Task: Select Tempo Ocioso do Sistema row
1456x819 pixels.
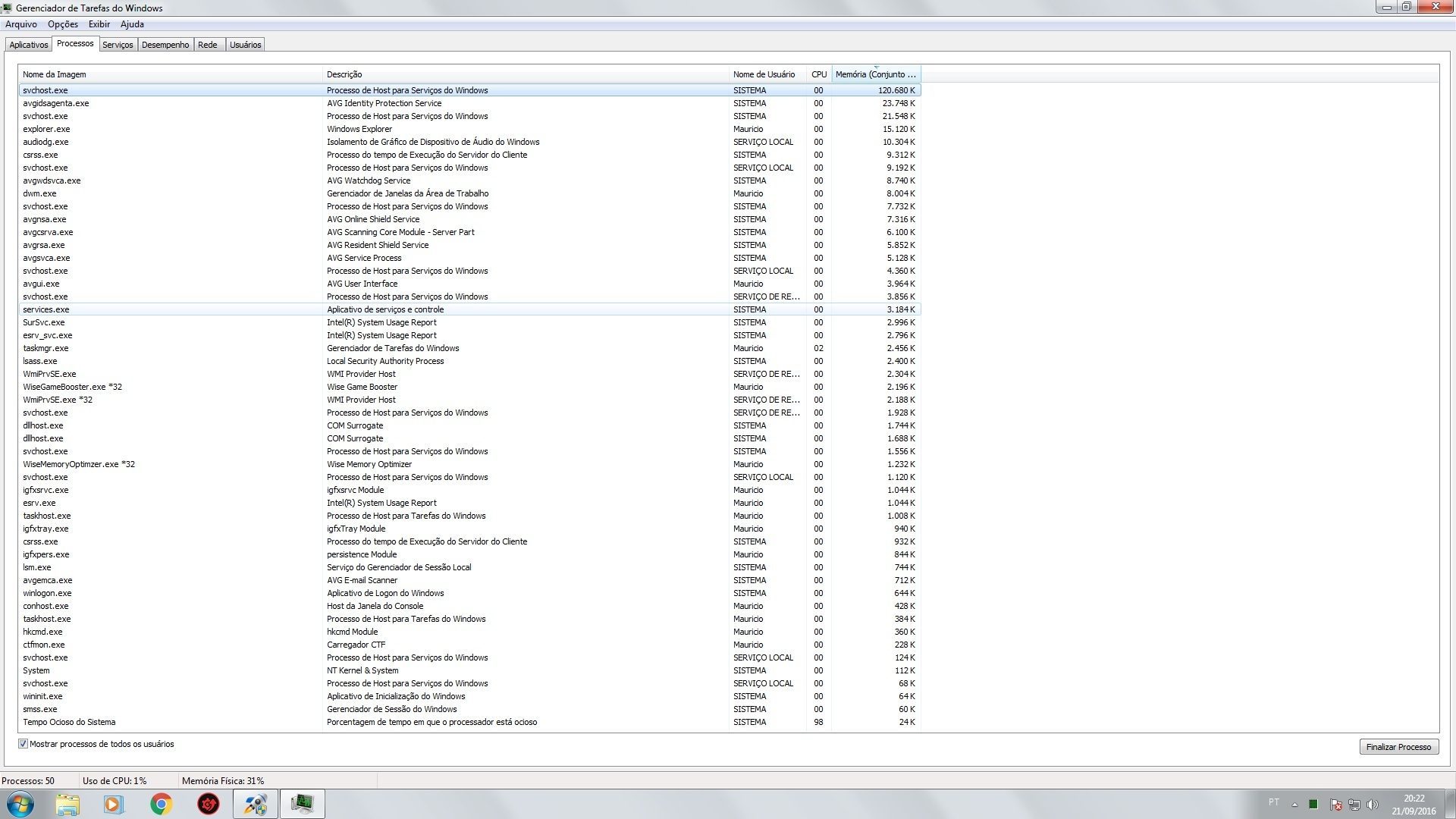Action: [x=470, y=722]
